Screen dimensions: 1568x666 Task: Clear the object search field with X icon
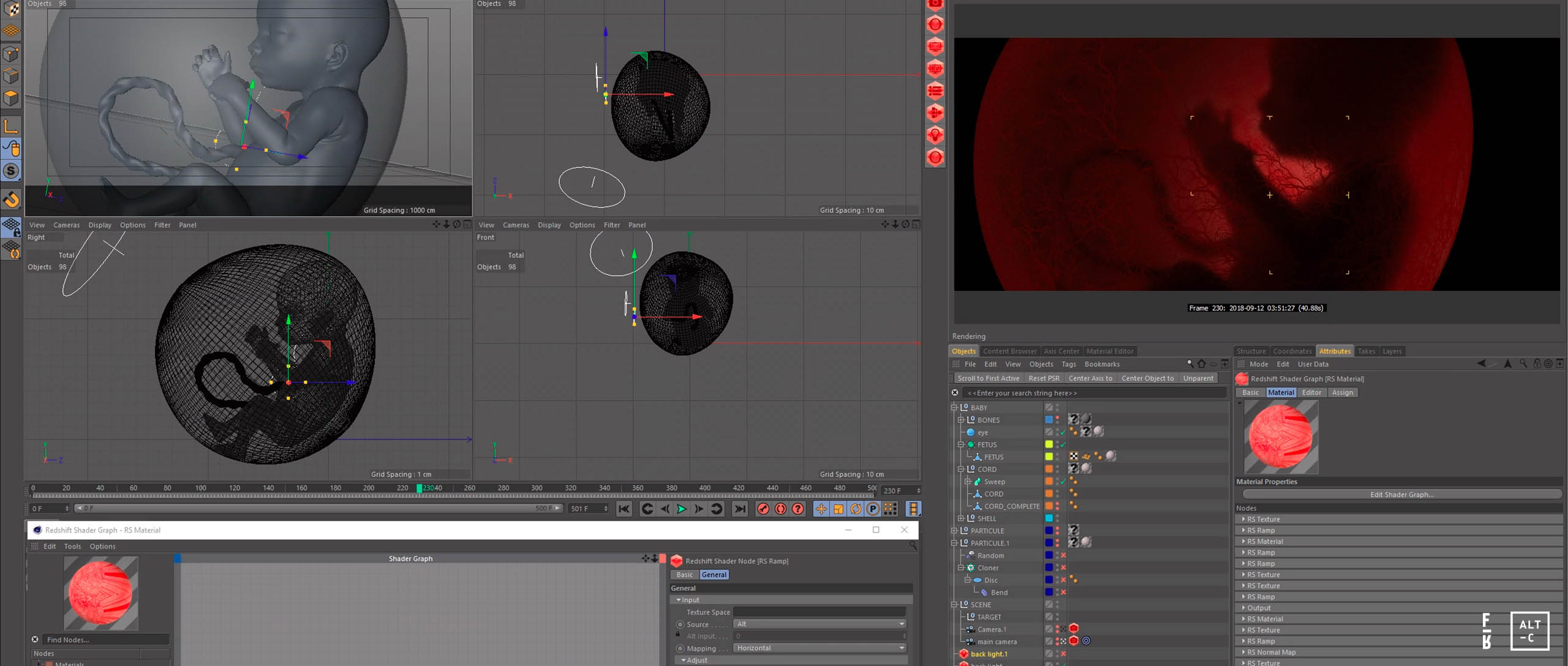click(955, 393)
